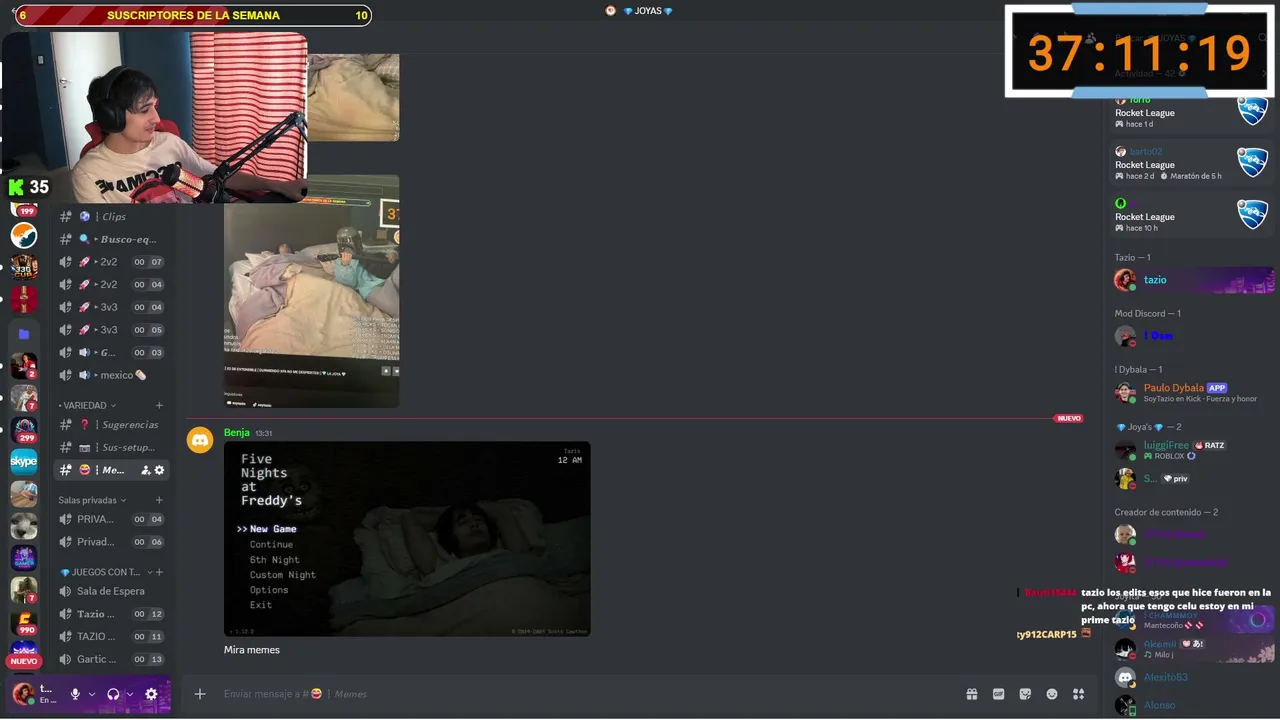
Task: Open the bedroom photo attachment
Action: point(311,291)
